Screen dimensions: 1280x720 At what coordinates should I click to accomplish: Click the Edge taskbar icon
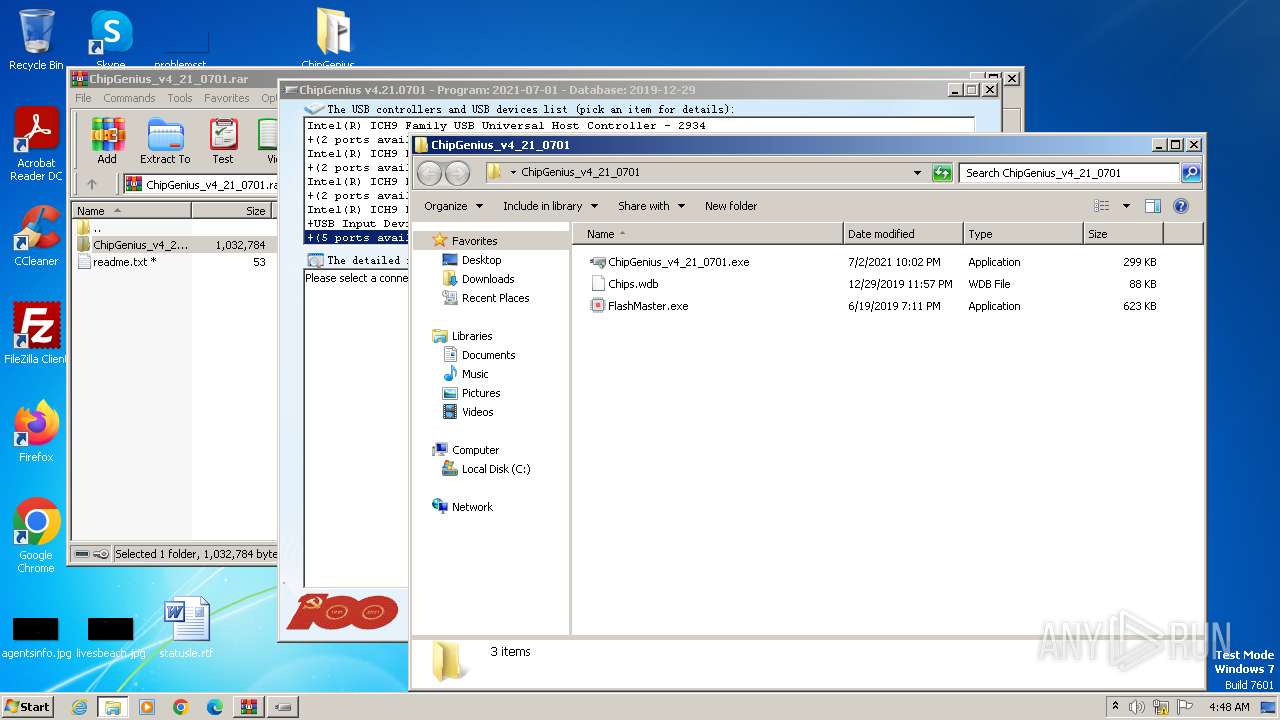pyautogui.click(x=215, y=707)
